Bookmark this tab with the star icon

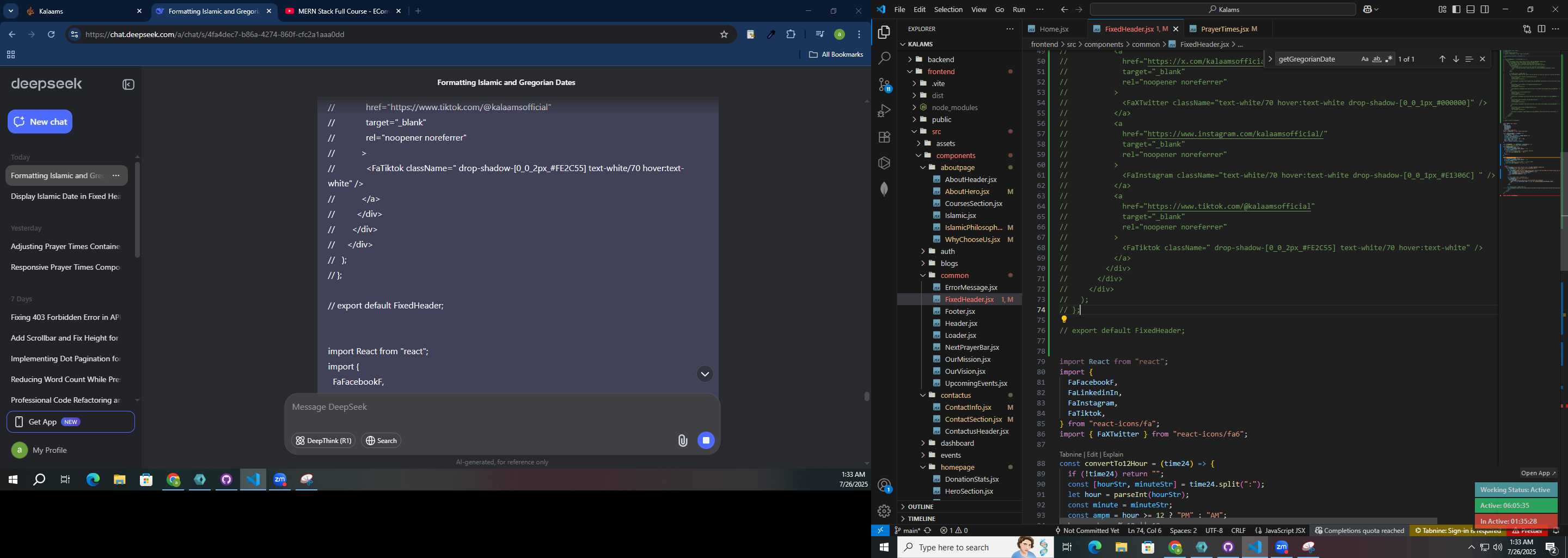(x=724, y=35)
